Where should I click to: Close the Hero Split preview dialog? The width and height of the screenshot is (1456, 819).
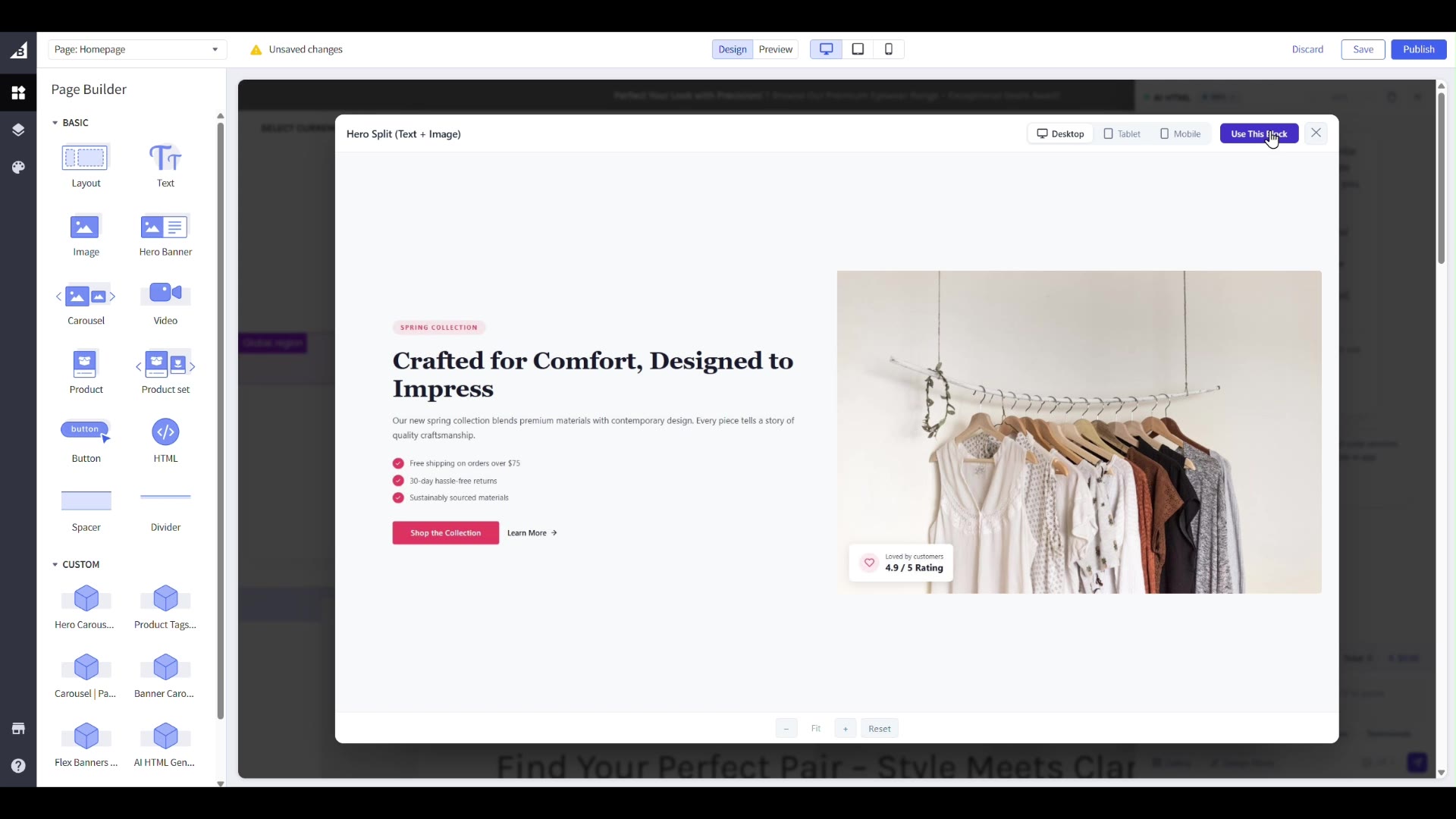[1316, 133]
